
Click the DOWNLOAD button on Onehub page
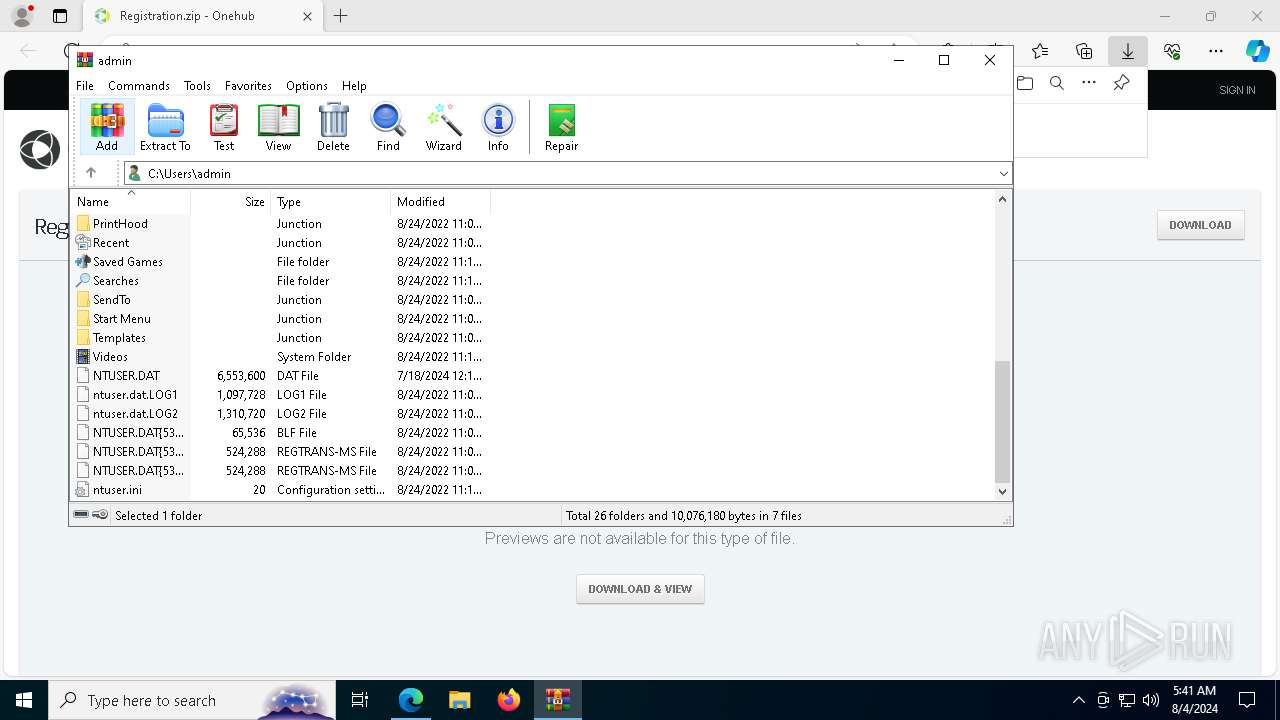coord(1200,225)
